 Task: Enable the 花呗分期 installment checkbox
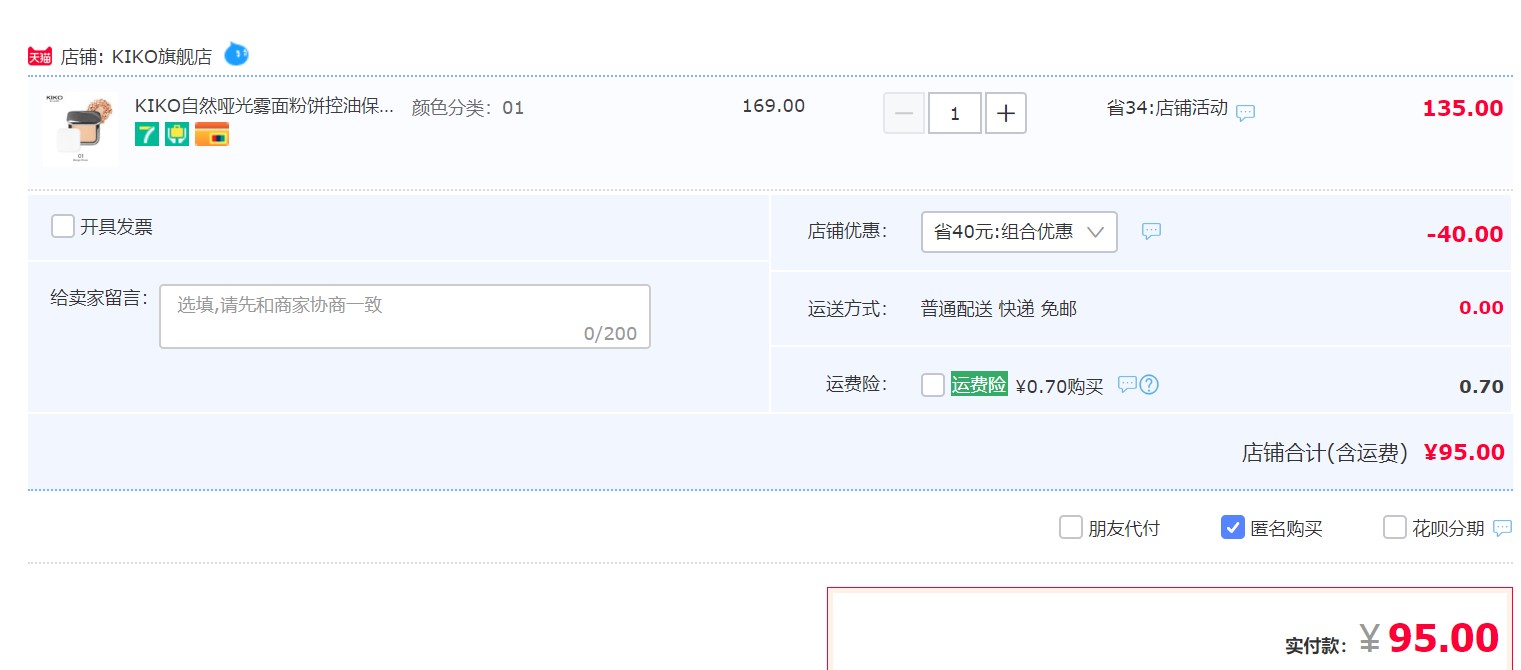click(1395, 527)
